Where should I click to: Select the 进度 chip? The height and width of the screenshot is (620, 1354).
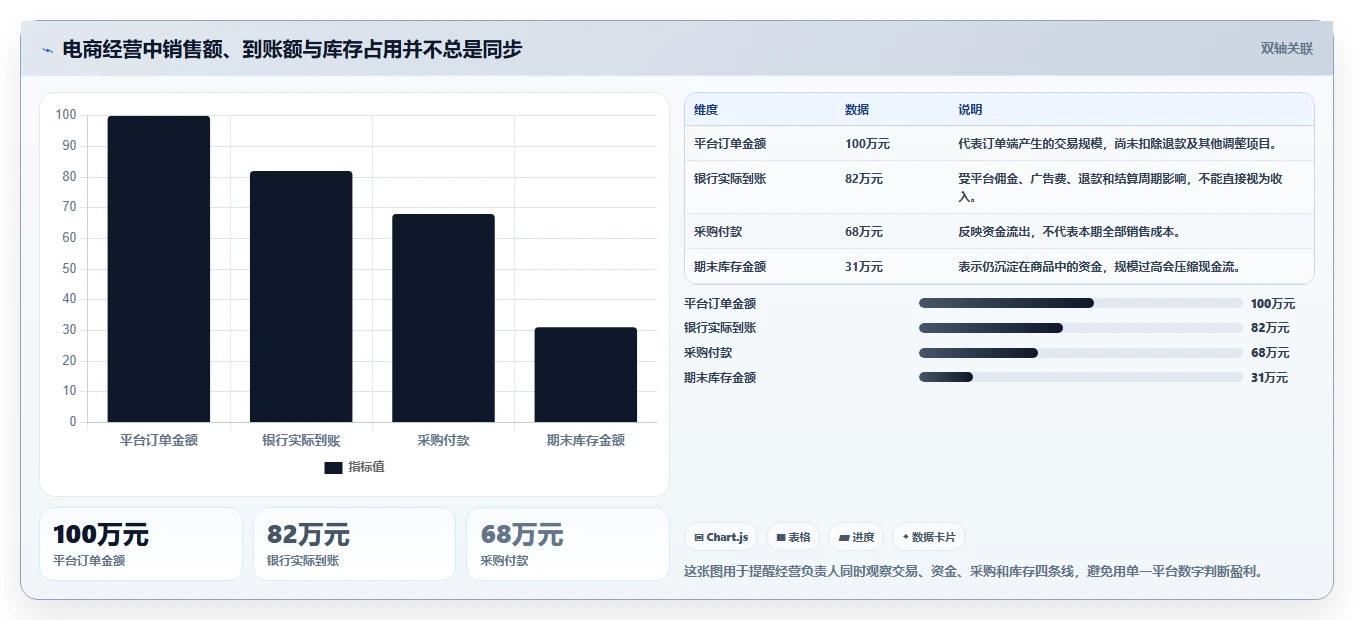tap(856, 537)
